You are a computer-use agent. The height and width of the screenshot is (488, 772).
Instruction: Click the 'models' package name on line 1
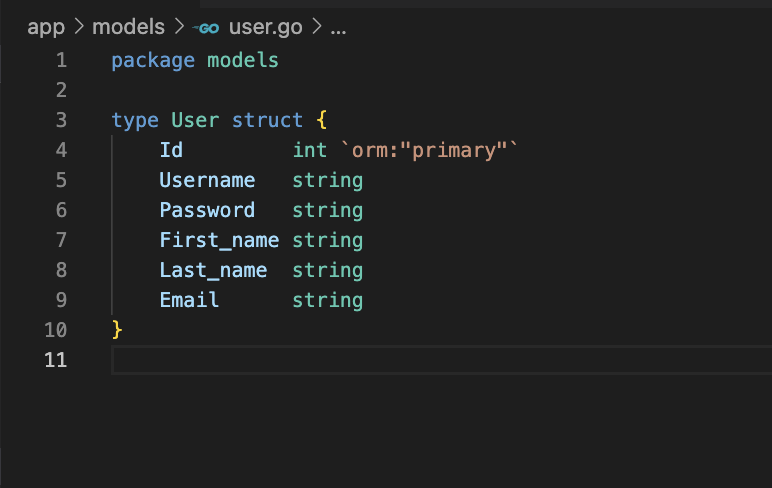(243, 61)
